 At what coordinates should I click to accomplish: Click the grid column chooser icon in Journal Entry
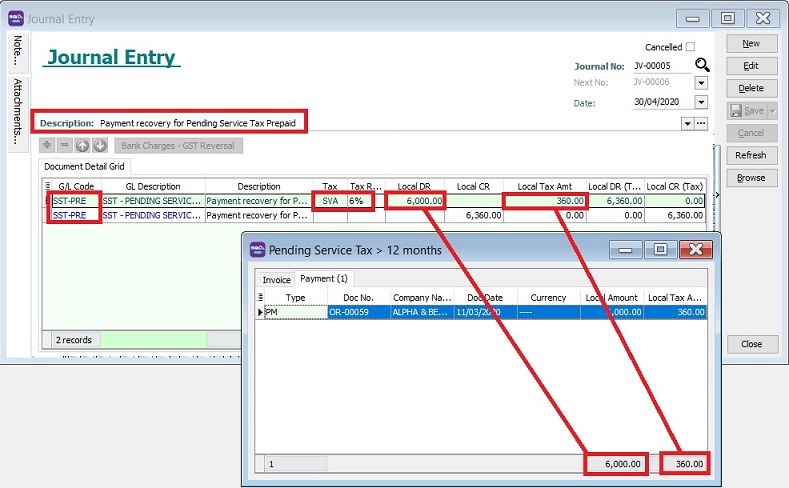click(x=47, y=186)
